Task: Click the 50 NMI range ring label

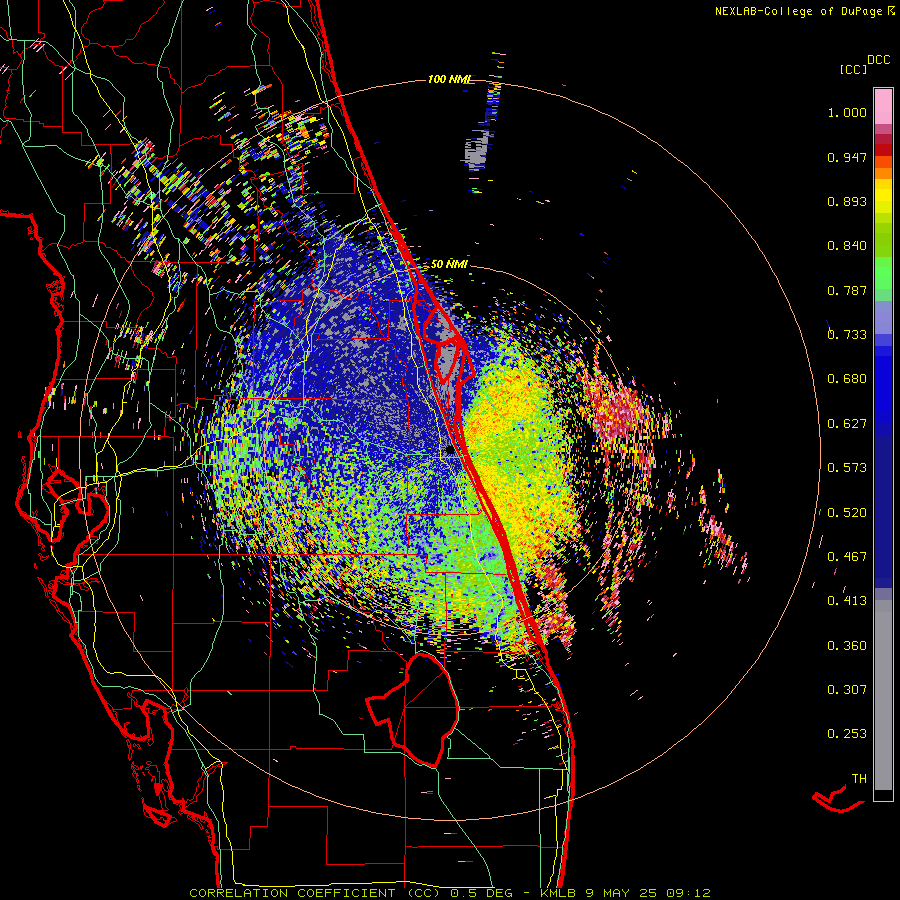Action: (449, 264)
